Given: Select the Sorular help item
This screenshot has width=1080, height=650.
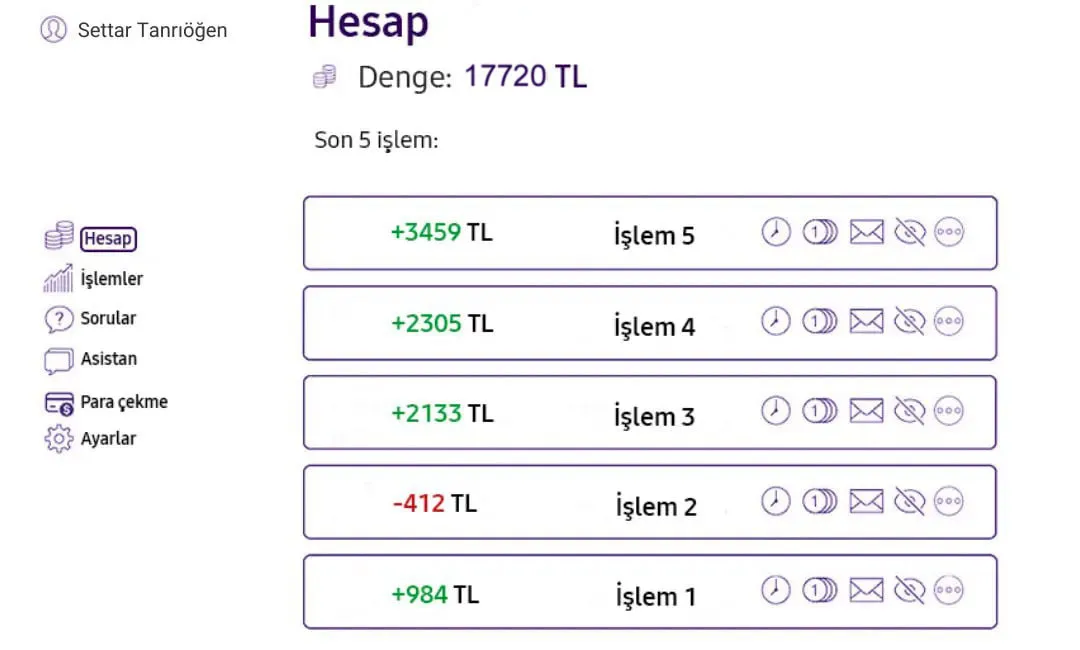Looking at the screenshot, I should (x=107, y=319).
